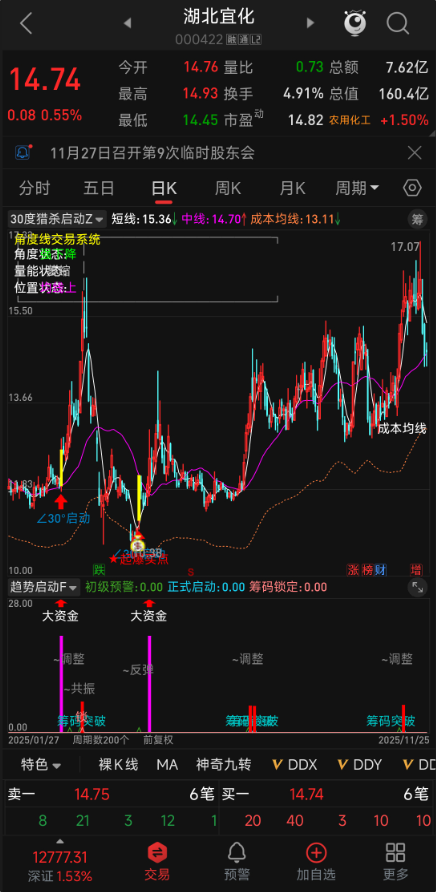Viewport: 436px width, 892px height.
Task: Tap the red ∠30°启动 arrow marker
Action: click(x=61, y=501)
